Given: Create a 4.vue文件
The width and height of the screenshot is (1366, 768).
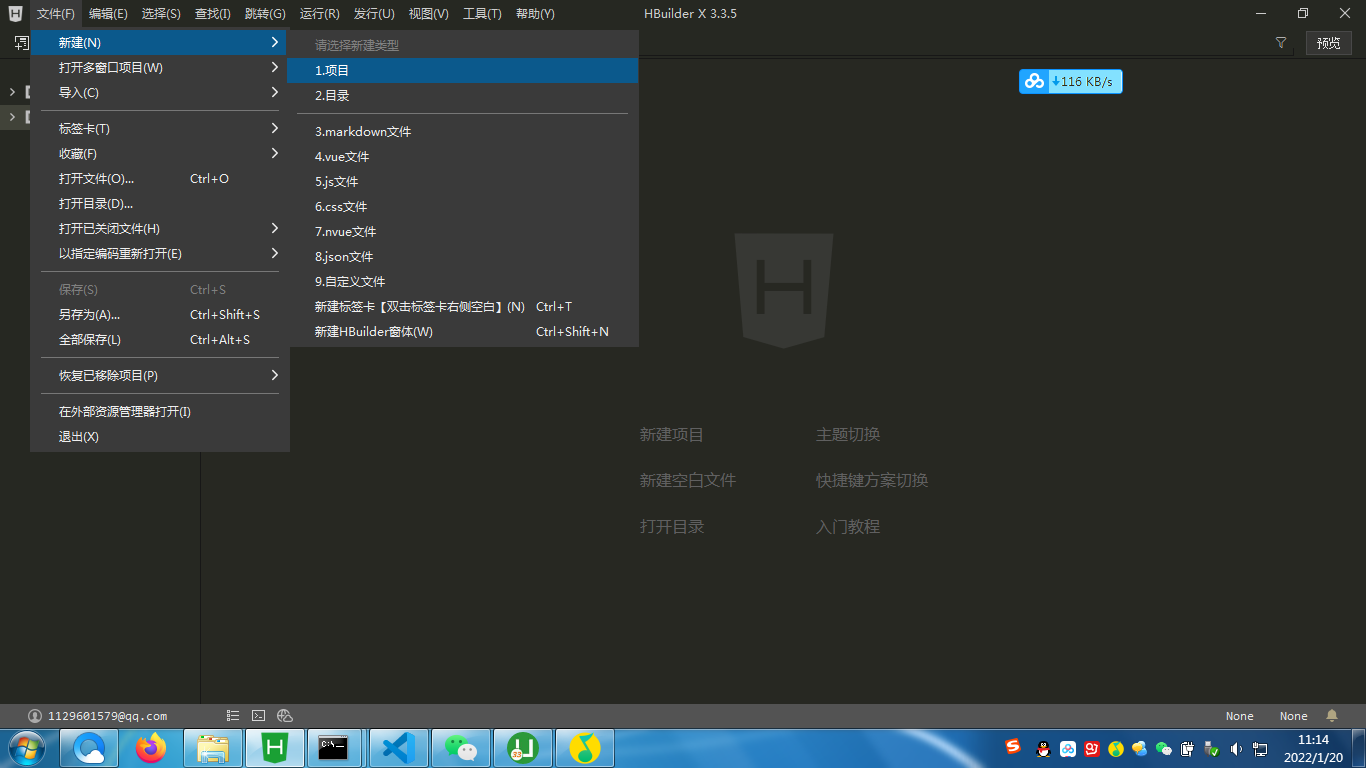Looking at the screenshot, I should pyautogui.click(x=463, y=156).
